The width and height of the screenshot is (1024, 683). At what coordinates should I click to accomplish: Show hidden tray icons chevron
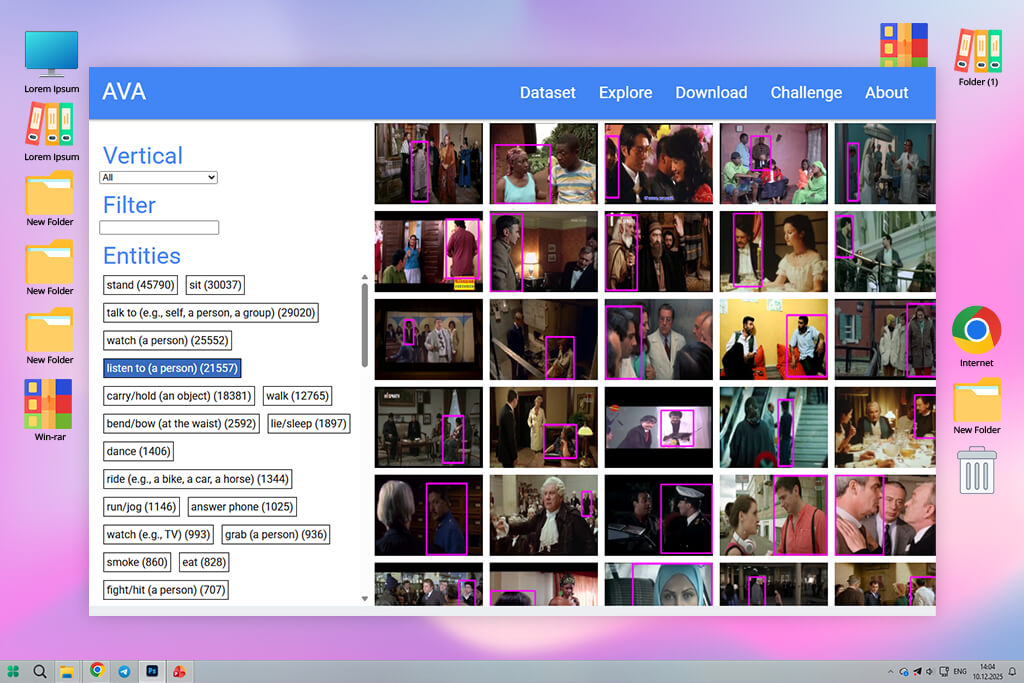(x=890, y=671)
